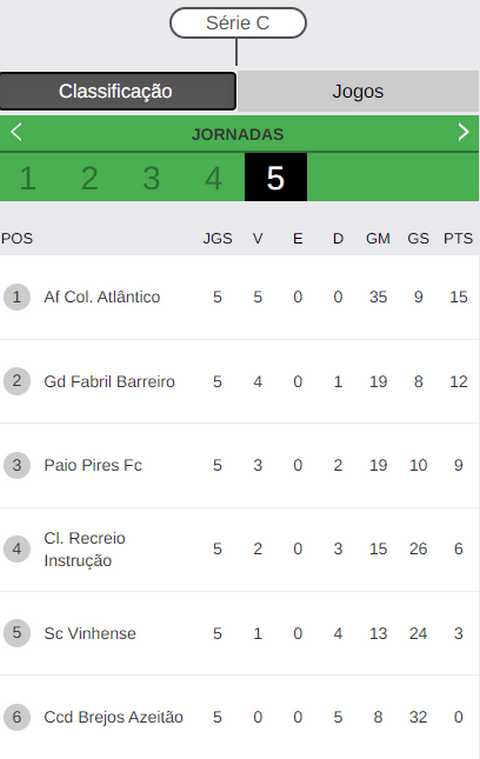Click position badge 2 beside Gd Fabril Barreiro
Image resolution: width=480 pixels, height=759 pixels.
pyautogui.click(x=17, y=381)
